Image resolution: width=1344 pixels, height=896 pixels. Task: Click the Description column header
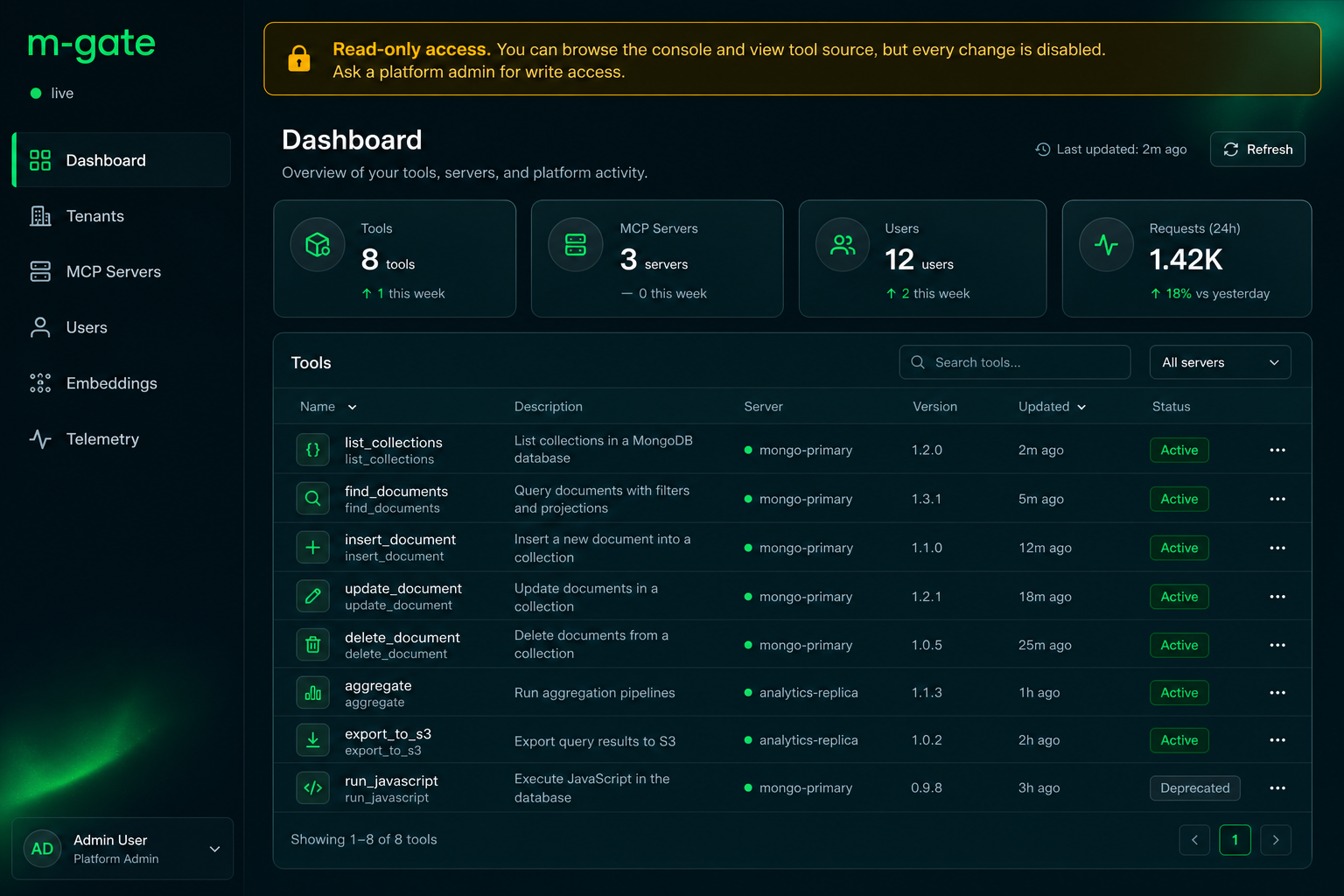[x=549, y=407]
